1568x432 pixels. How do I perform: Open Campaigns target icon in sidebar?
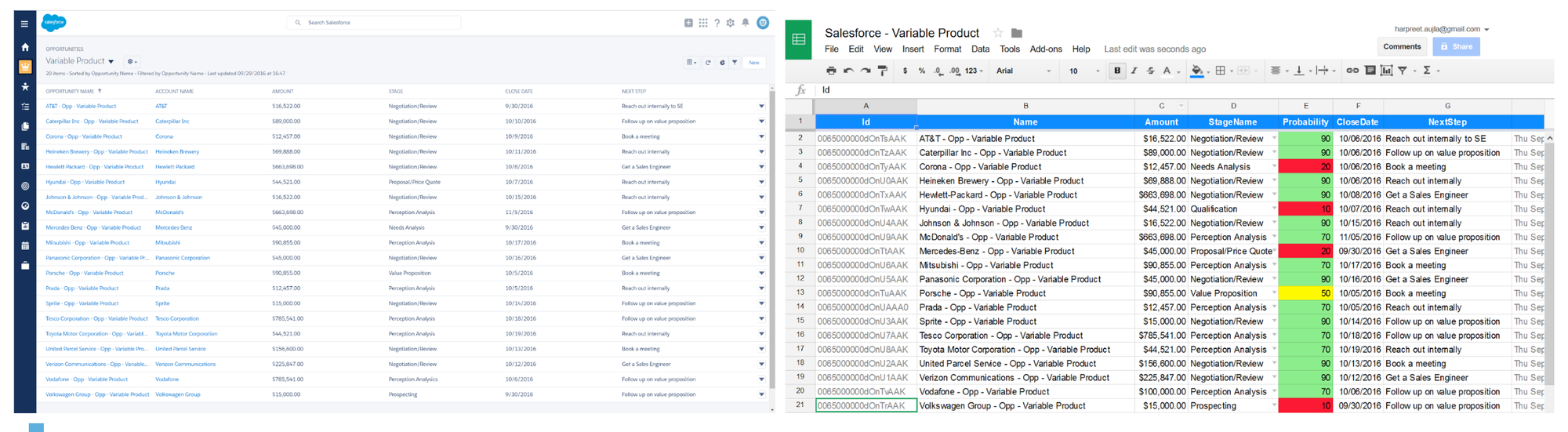pyautogui.click(x=25, y=187)
